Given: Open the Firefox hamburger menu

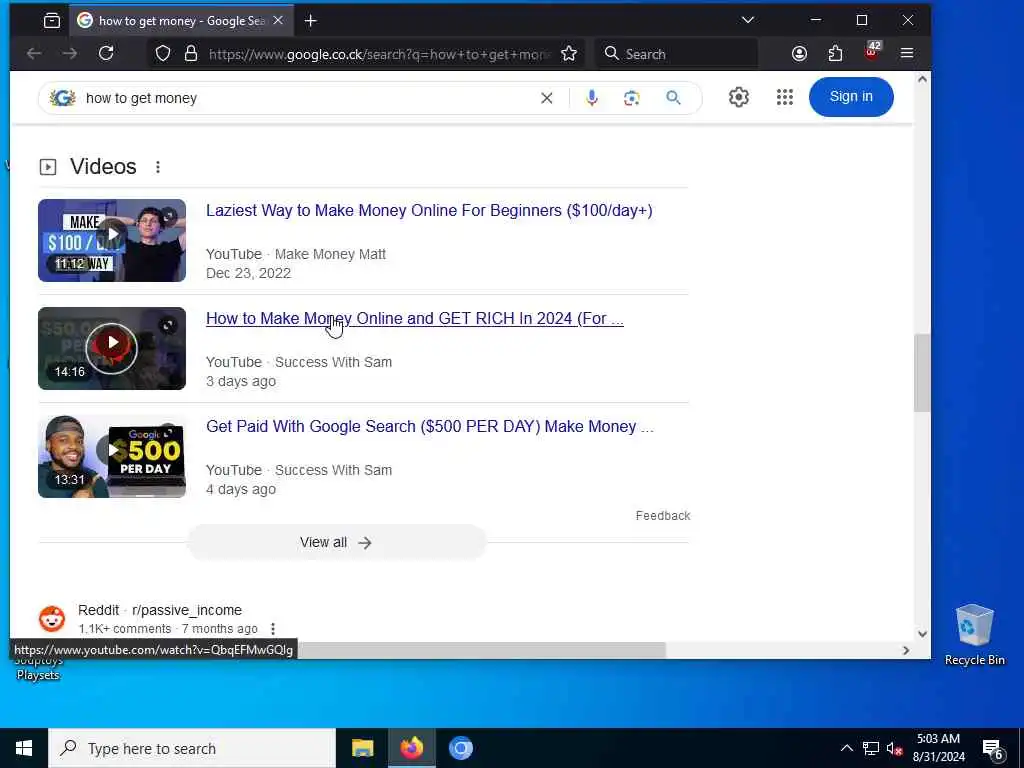Looking at the screenshot, I should [x=906, y=54].
